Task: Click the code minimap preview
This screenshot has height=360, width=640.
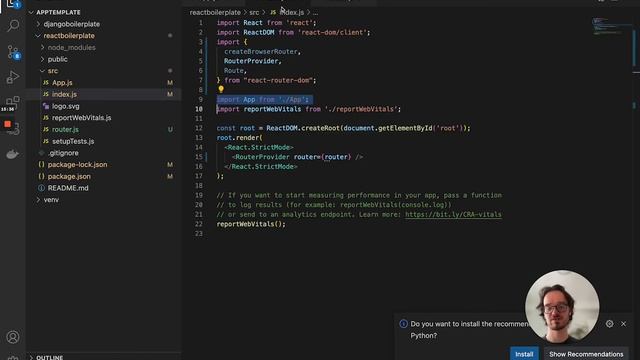Action: pyautogui.click(x=608, y=27)
